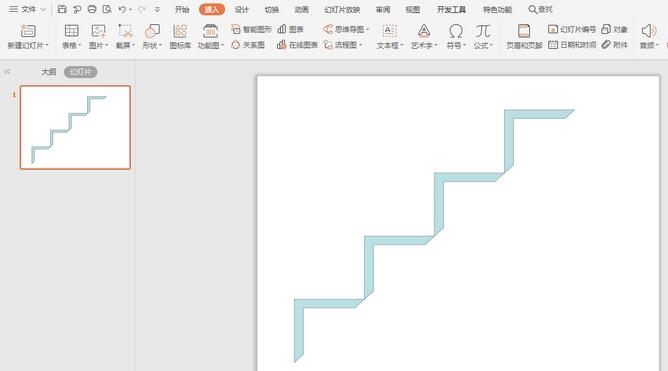Insert Slide Number (幻灯片编号)
Screen dimensions: 668x371
[x=572, y=29]
